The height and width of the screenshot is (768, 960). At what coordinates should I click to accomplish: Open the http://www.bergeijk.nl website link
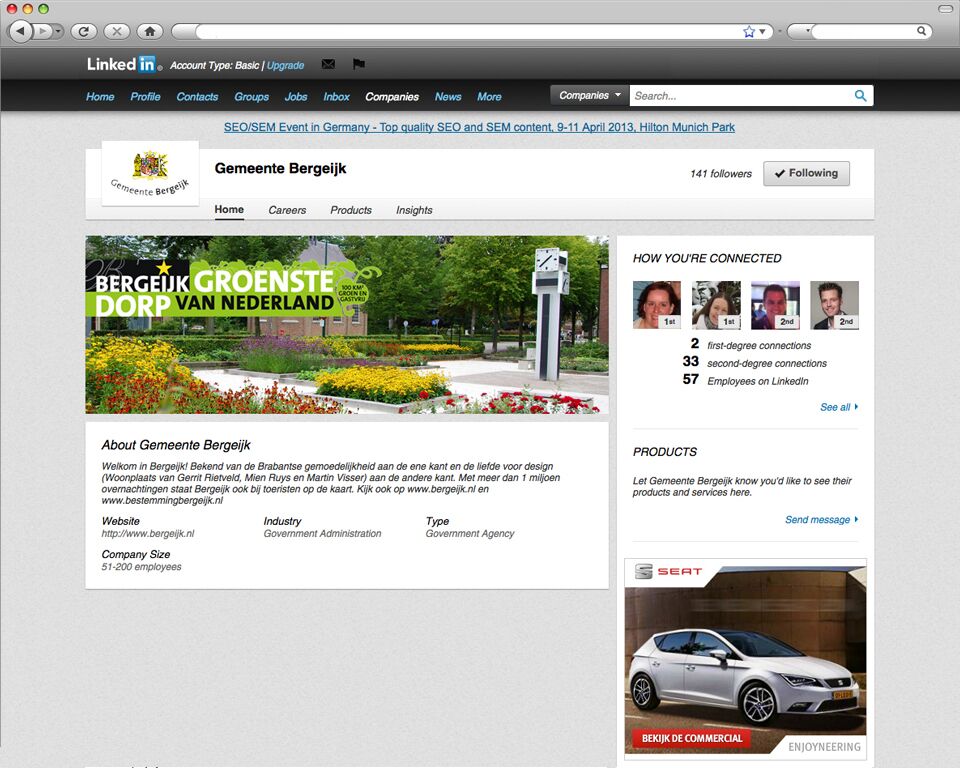148,533
